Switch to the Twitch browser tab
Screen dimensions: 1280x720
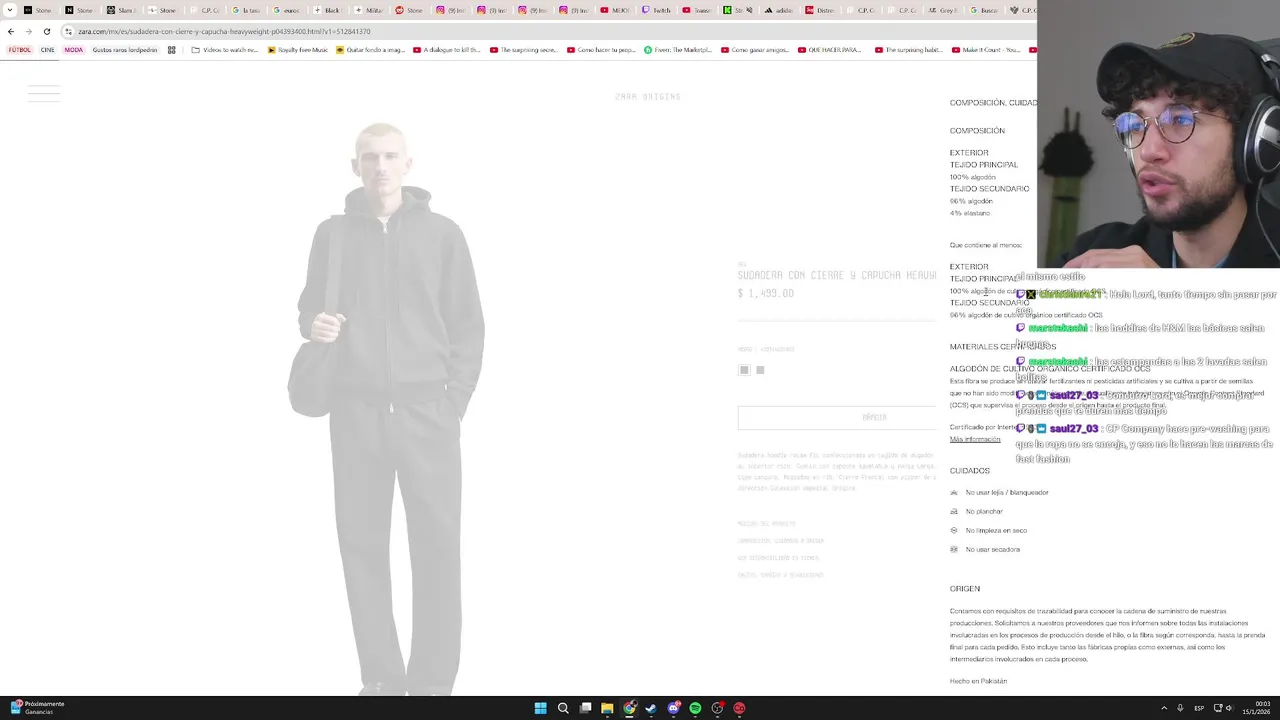click(x=657, y=10)
